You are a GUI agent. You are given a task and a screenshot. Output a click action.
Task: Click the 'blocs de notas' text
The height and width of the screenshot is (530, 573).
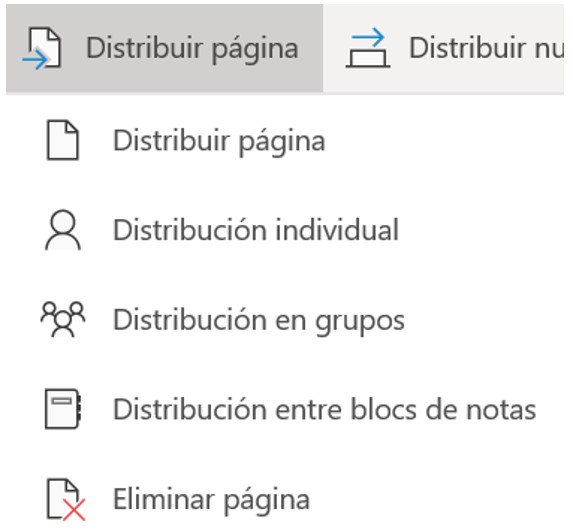click(x=443, y=409)
